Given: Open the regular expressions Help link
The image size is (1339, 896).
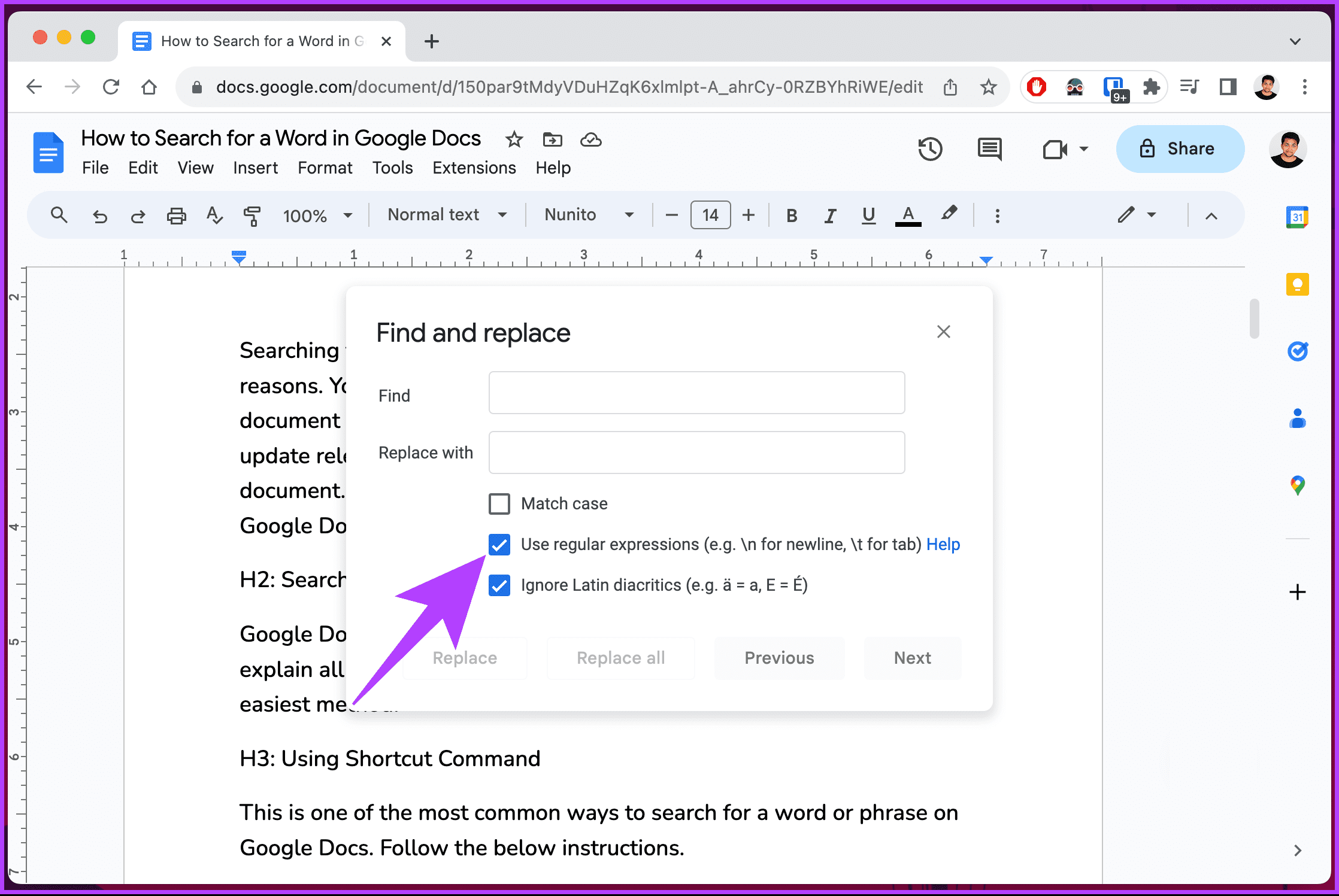Looking at the screenshot, I should [x=943, y=544].
